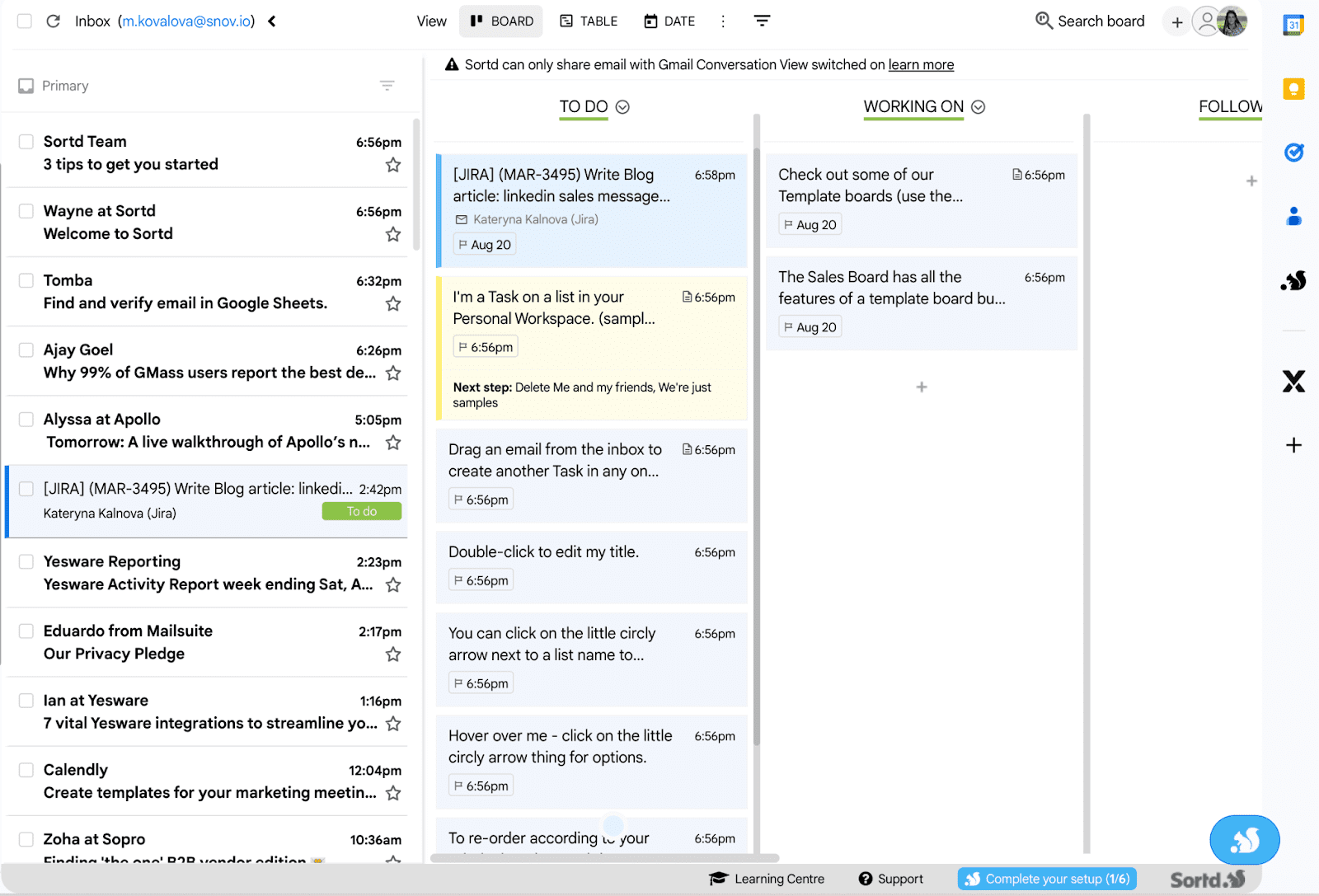Expand the TO DO list options arrow
This screenshot has height=896, width=1319.
[623, 107]
